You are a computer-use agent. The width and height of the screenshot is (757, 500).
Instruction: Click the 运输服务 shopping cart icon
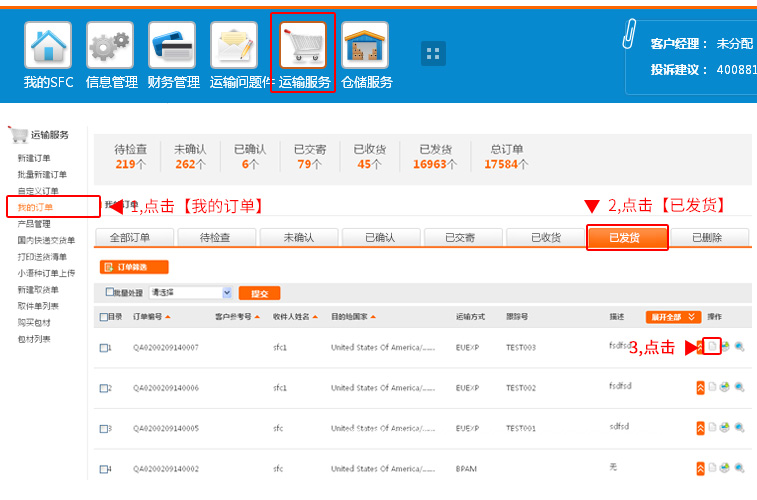303,46
